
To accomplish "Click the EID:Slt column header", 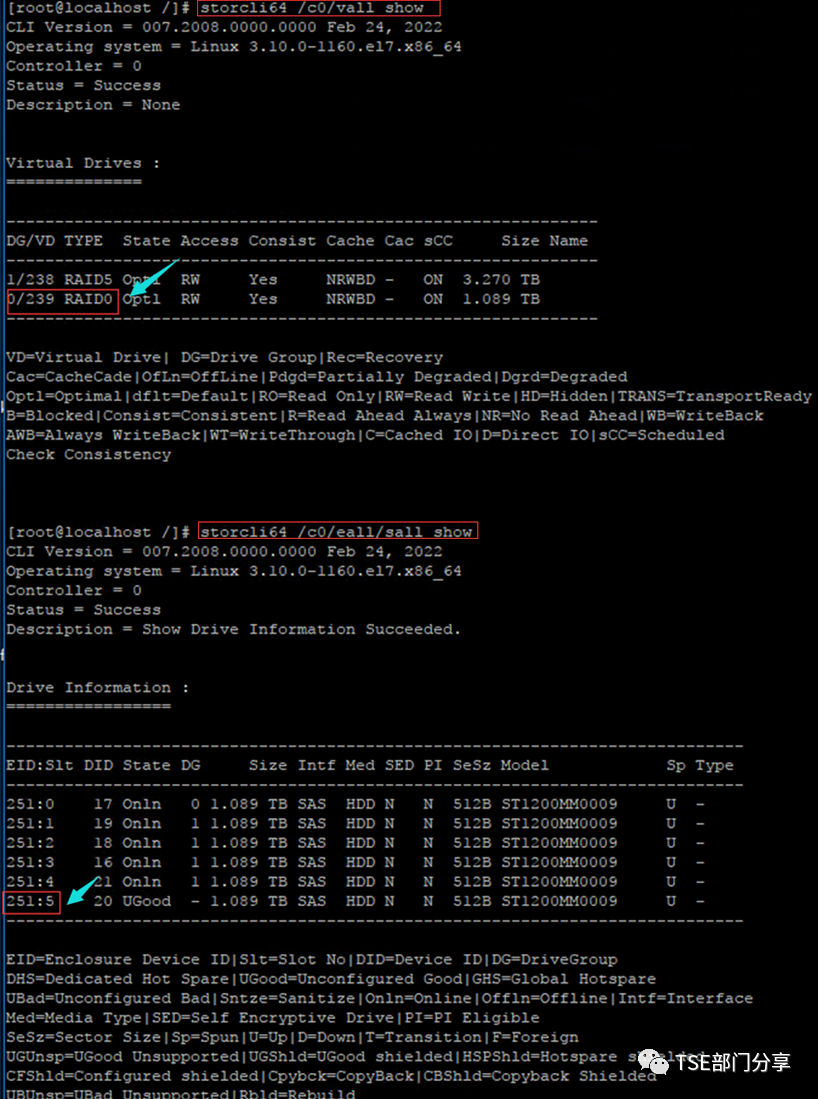I will point(40,765).
